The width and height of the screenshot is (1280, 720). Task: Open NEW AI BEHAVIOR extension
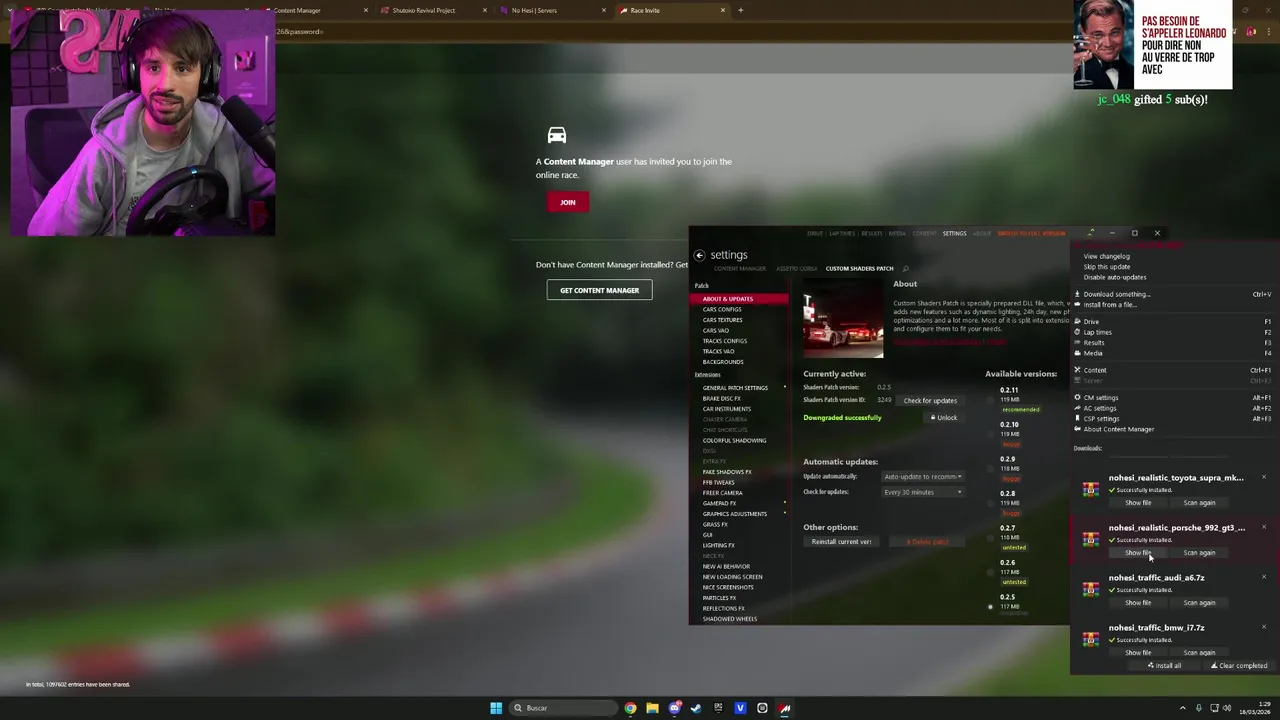(726, 566)
